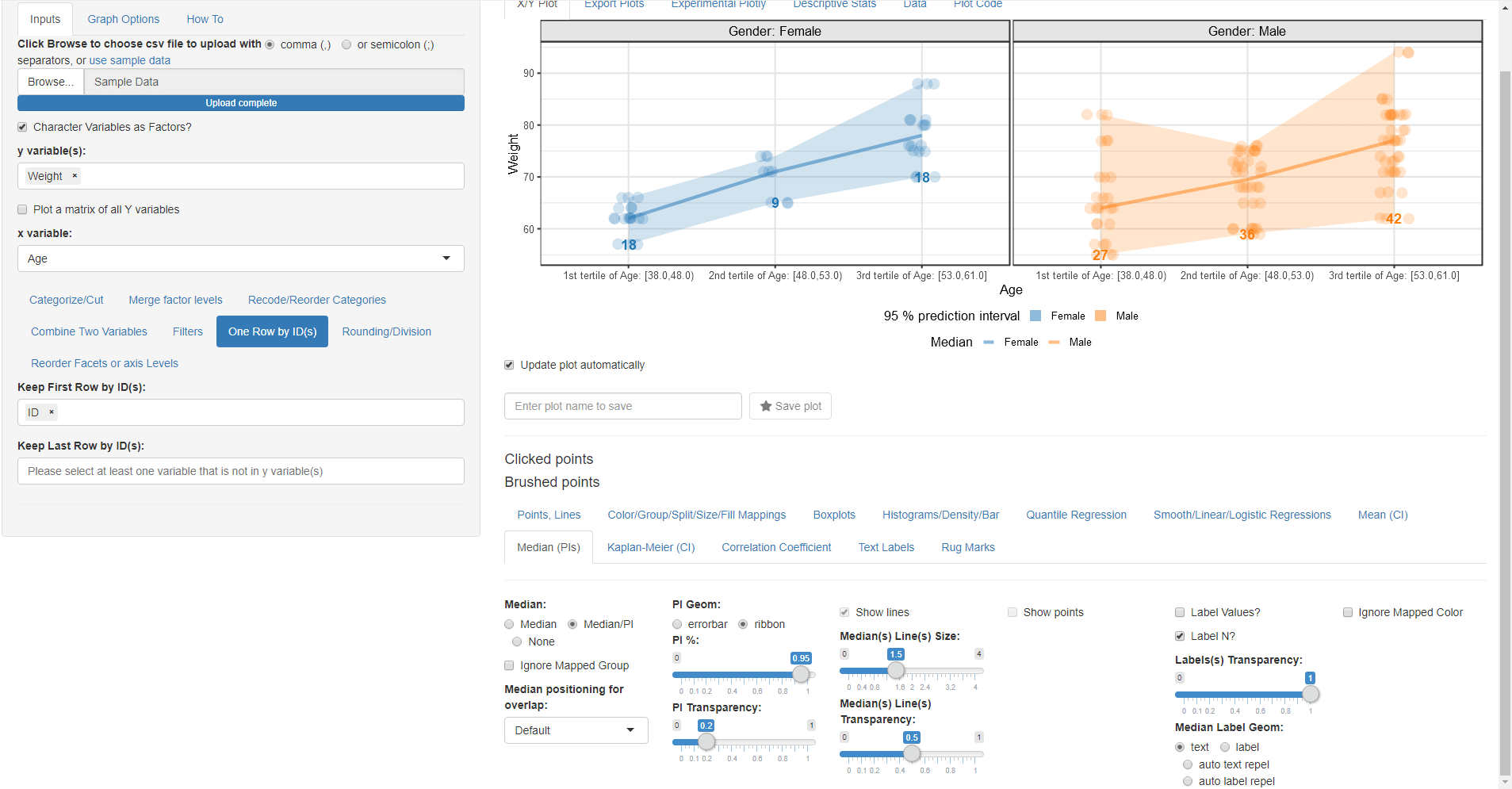The image size is (1512, 789).
Task: Click the Save plot button
Action: 790,406
